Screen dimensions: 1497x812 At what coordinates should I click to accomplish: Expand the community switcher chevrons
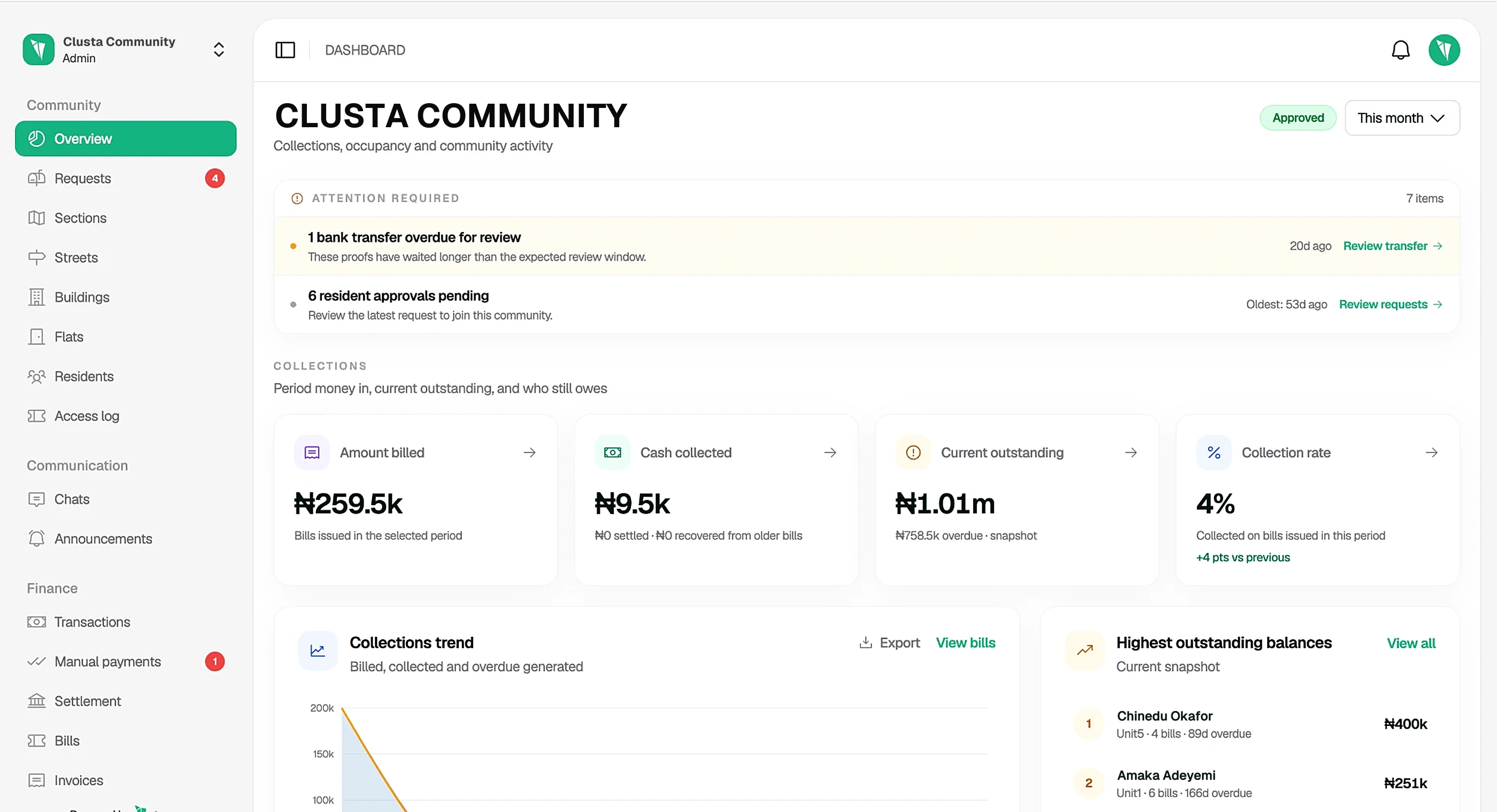point(219,49)
